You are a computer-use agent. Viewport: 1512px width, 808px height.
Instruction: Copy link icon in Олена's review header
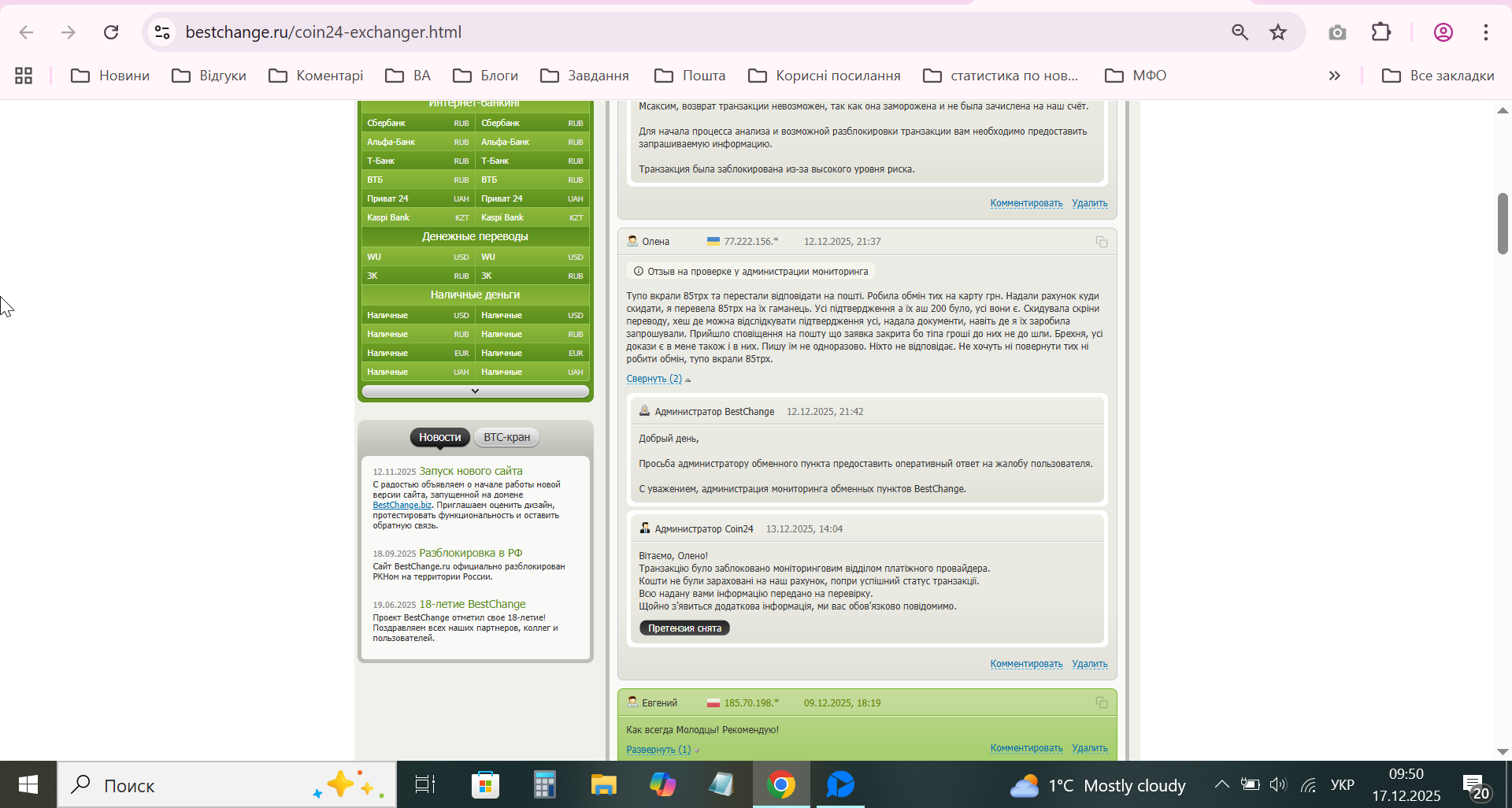tap(1102, 242)
